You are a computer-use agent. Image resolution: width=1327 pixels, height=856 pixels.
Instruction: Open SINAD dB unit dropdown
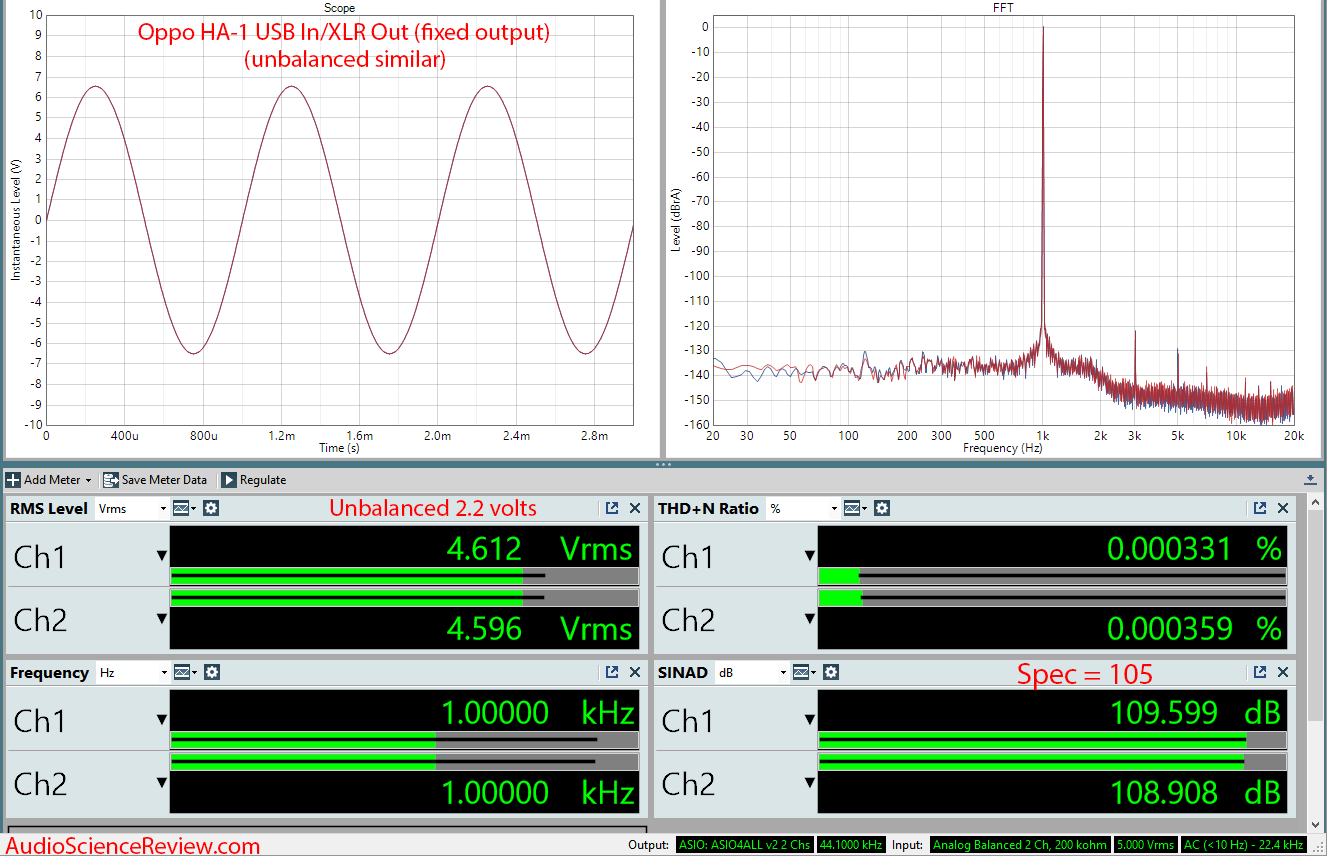click(x=752, y=672)
